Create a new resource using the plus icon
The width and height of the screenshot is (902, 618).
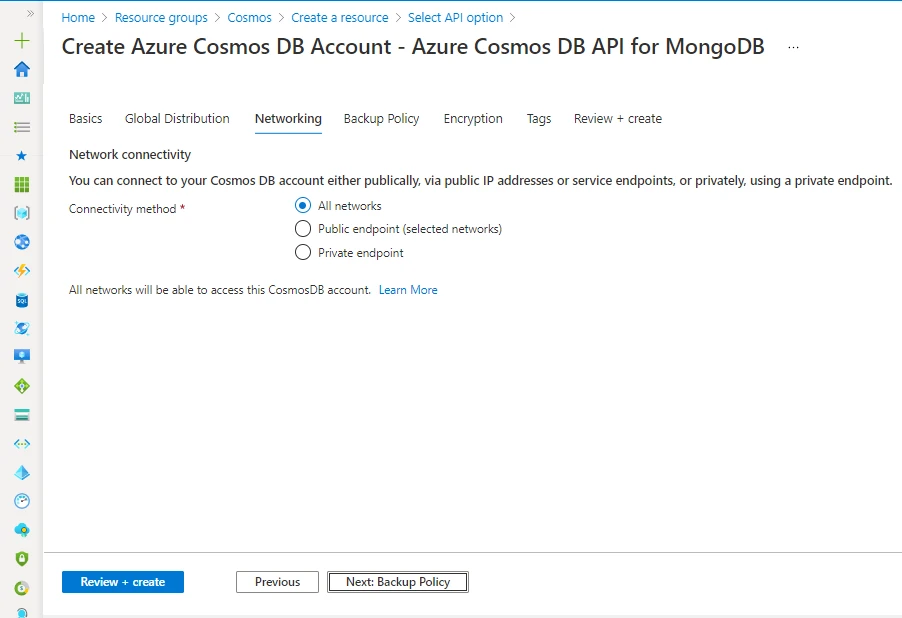click(x=20, y=42)
